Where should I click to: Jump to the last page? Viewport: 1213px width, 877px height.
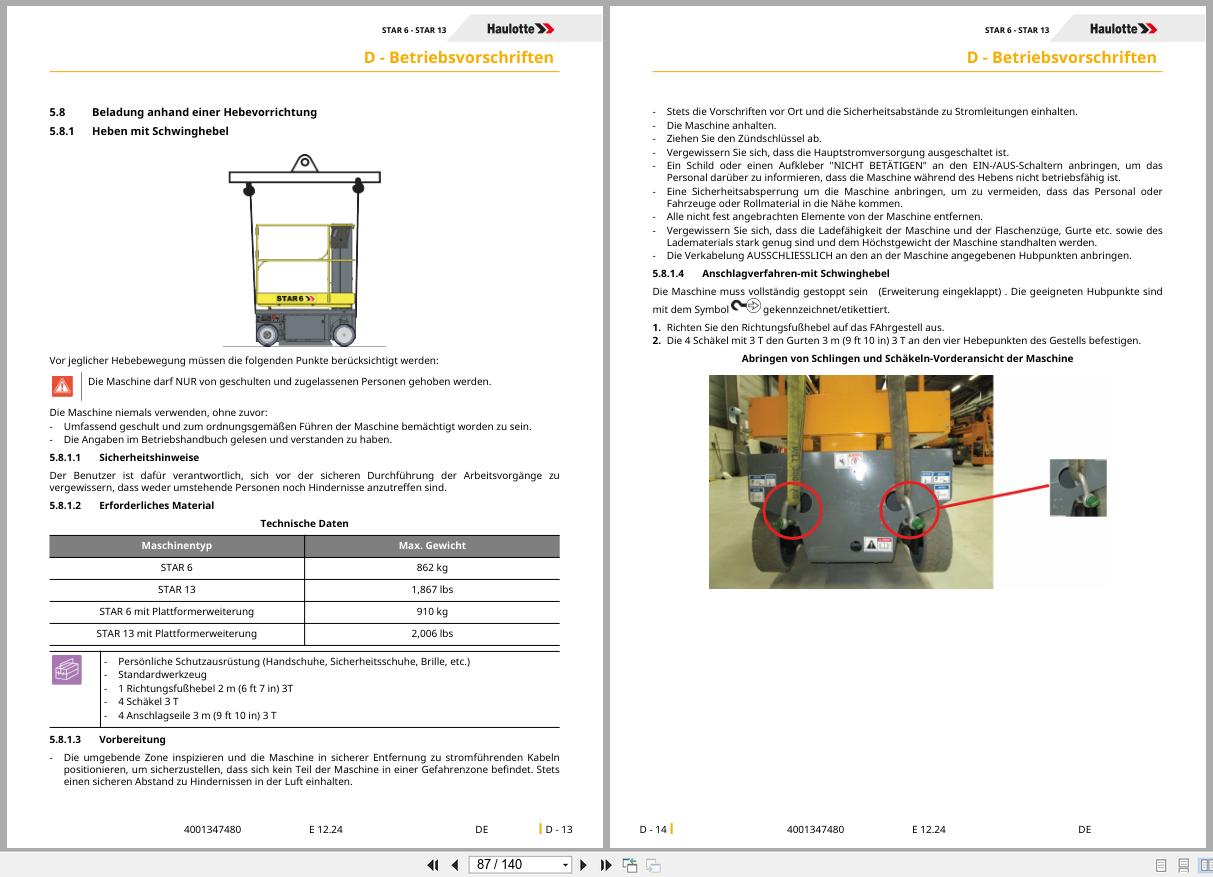click(x=606, y=865)
